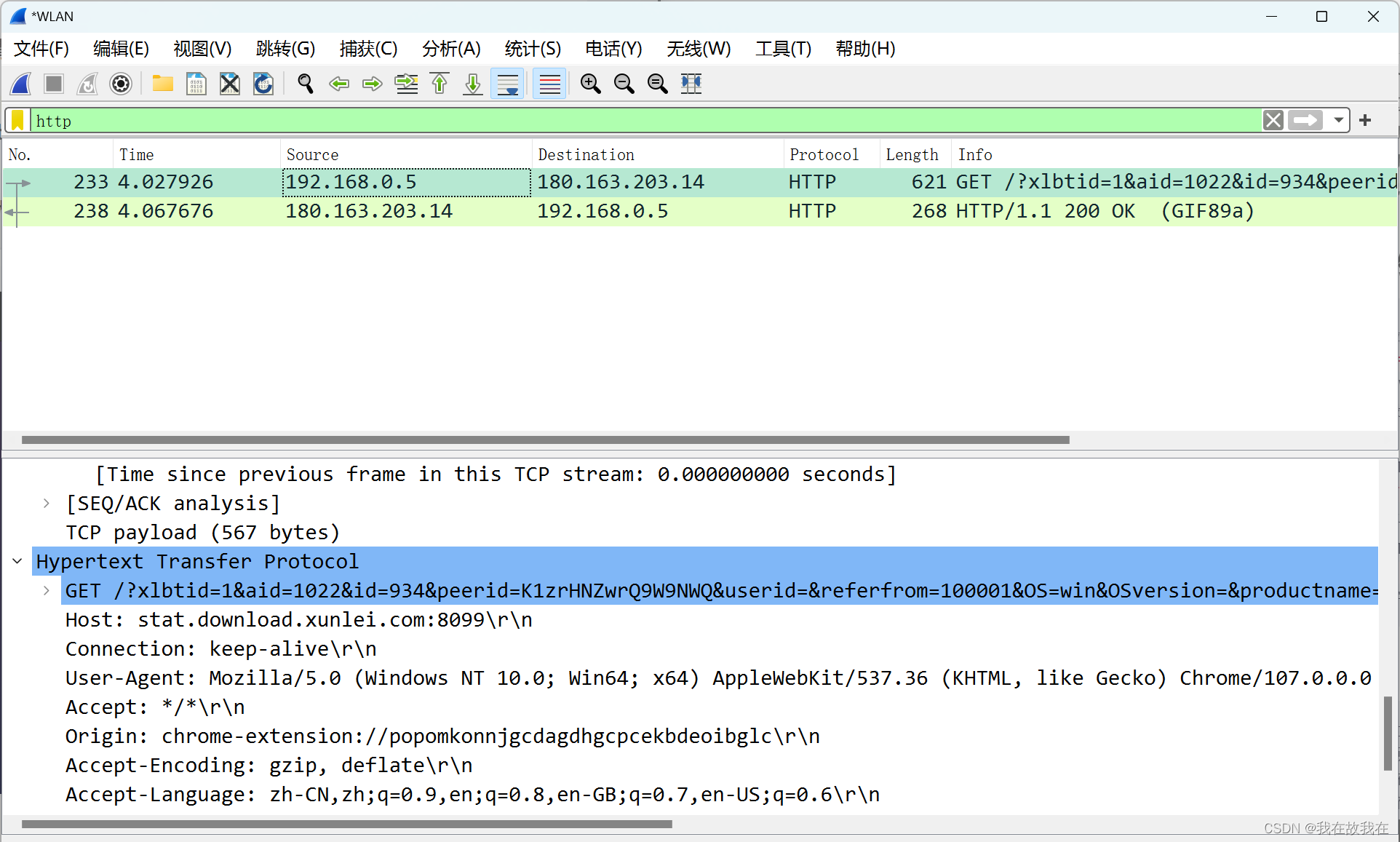Open the 捕获(C) menu
The image size is (1400, 842).
pyautogui.click(x=368, y=49)
